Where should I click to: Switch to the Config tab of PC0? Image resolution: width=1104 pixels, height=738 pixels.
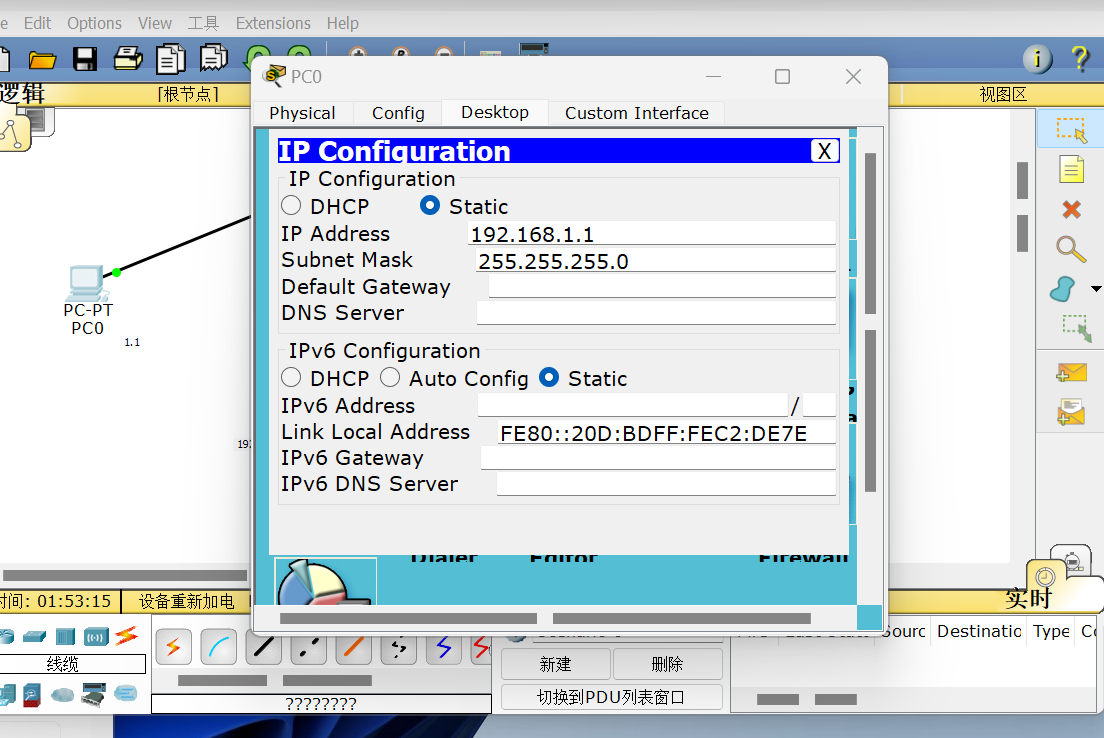399,113
